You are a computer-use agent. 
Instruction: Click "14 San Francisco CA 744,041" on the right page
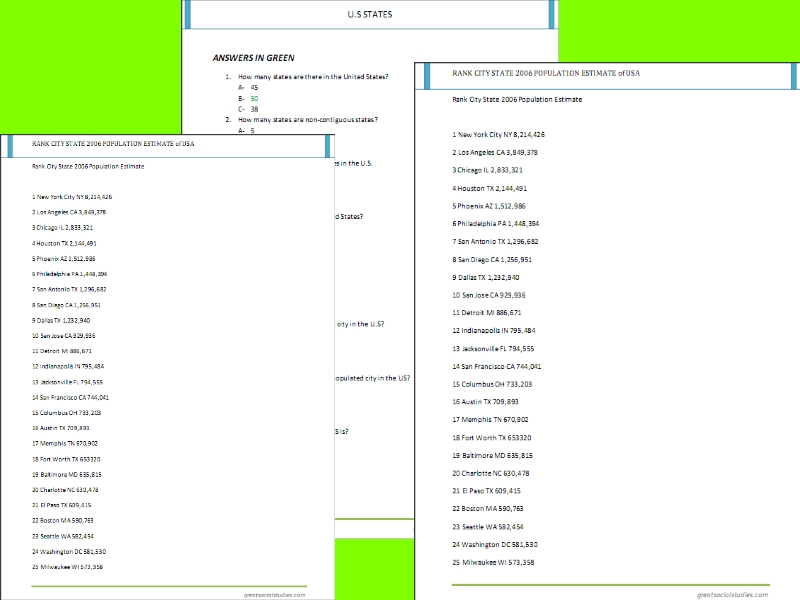click(496, 367)
